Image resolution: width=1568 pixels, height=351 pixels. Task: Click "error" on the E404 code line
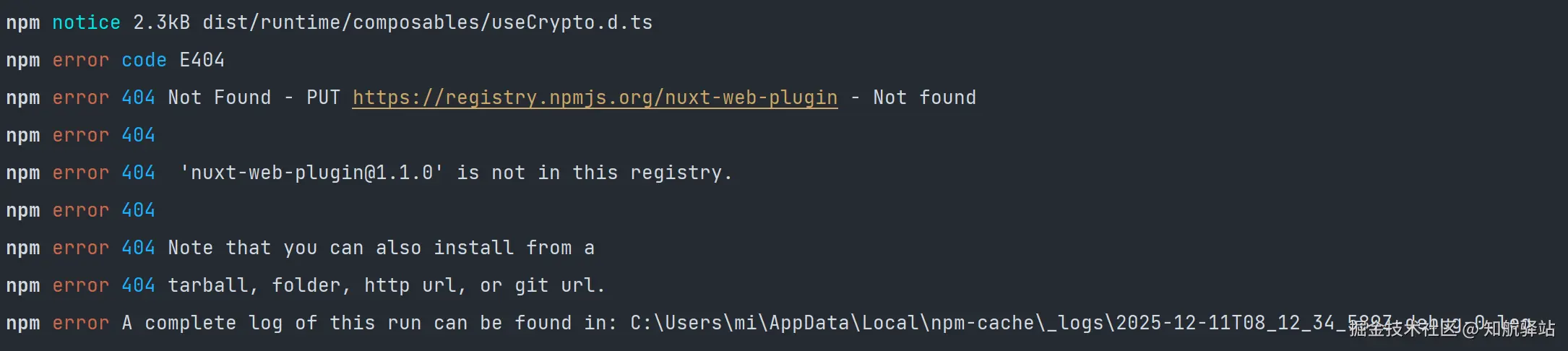80,60
